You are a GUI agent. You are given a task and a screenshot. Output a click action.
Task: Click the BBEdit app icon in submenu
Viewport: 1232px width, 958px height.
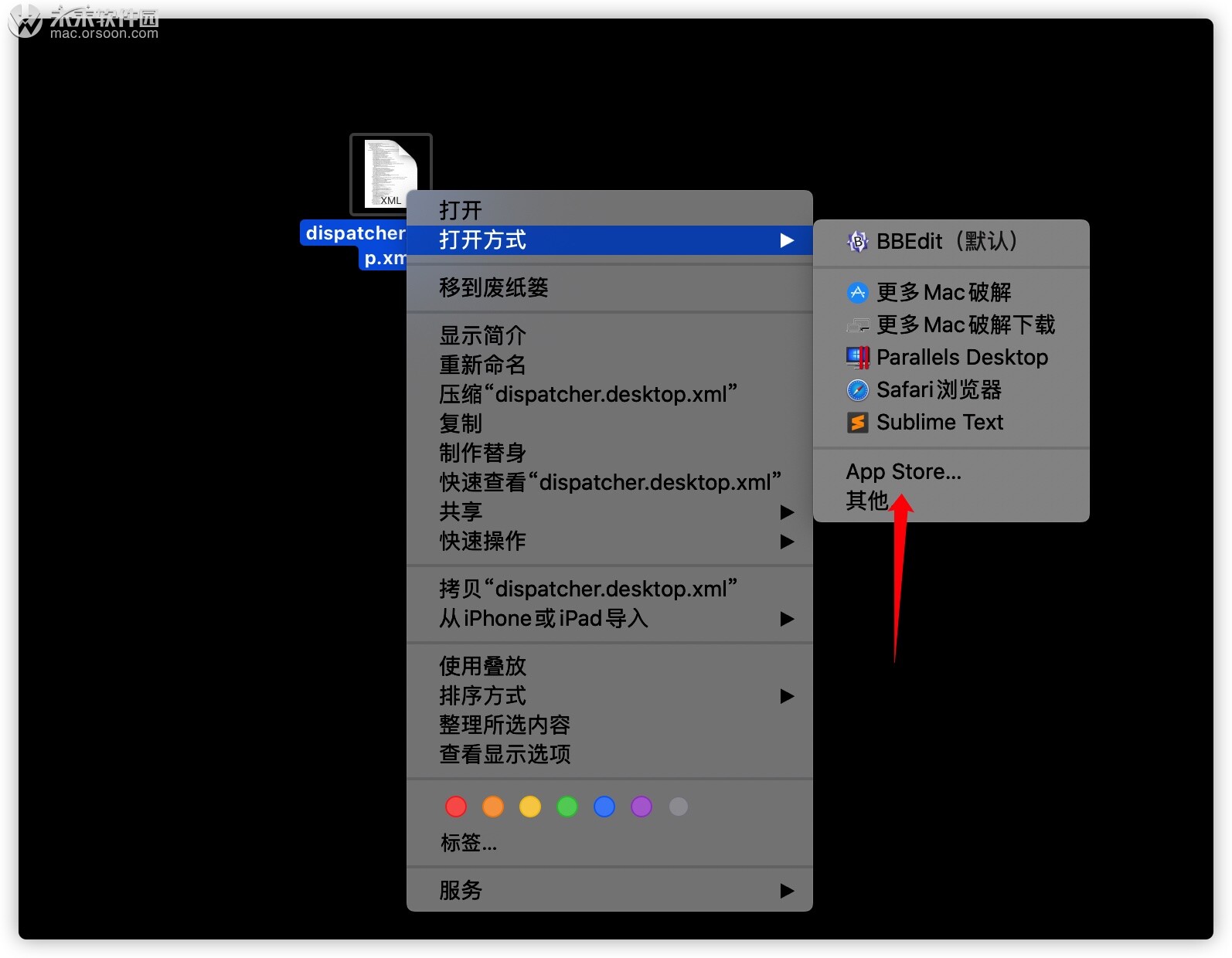pos(857,242)
